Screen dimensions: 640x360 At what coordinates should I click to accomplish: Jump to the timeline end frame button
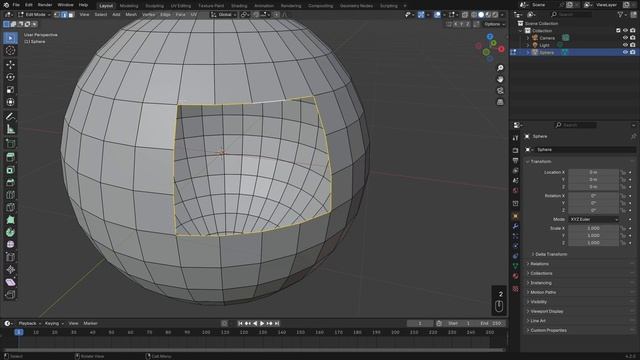(277, 324)
